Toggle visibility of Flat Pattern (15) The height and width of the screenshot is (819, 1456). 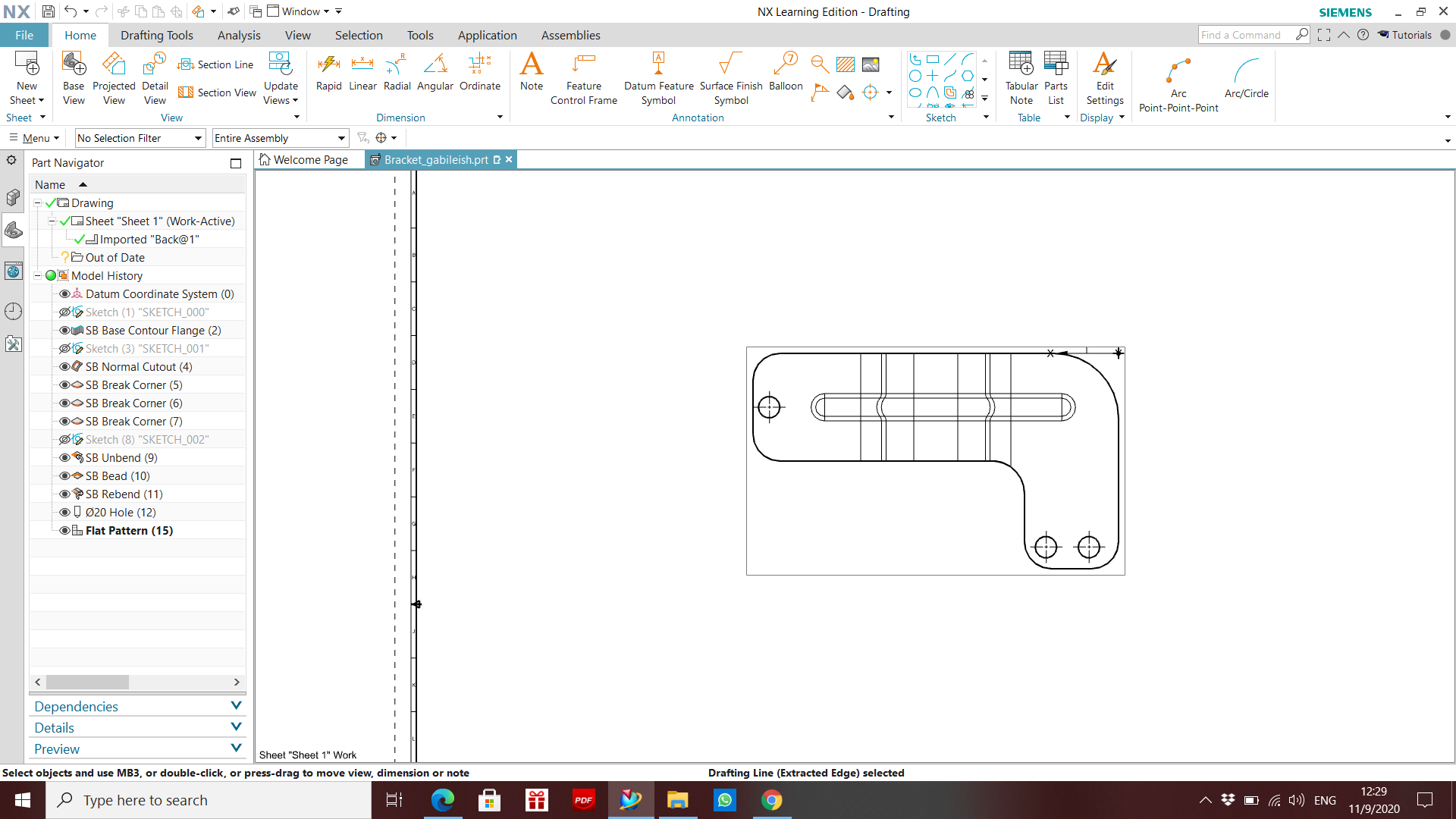[x=64, y=531]
